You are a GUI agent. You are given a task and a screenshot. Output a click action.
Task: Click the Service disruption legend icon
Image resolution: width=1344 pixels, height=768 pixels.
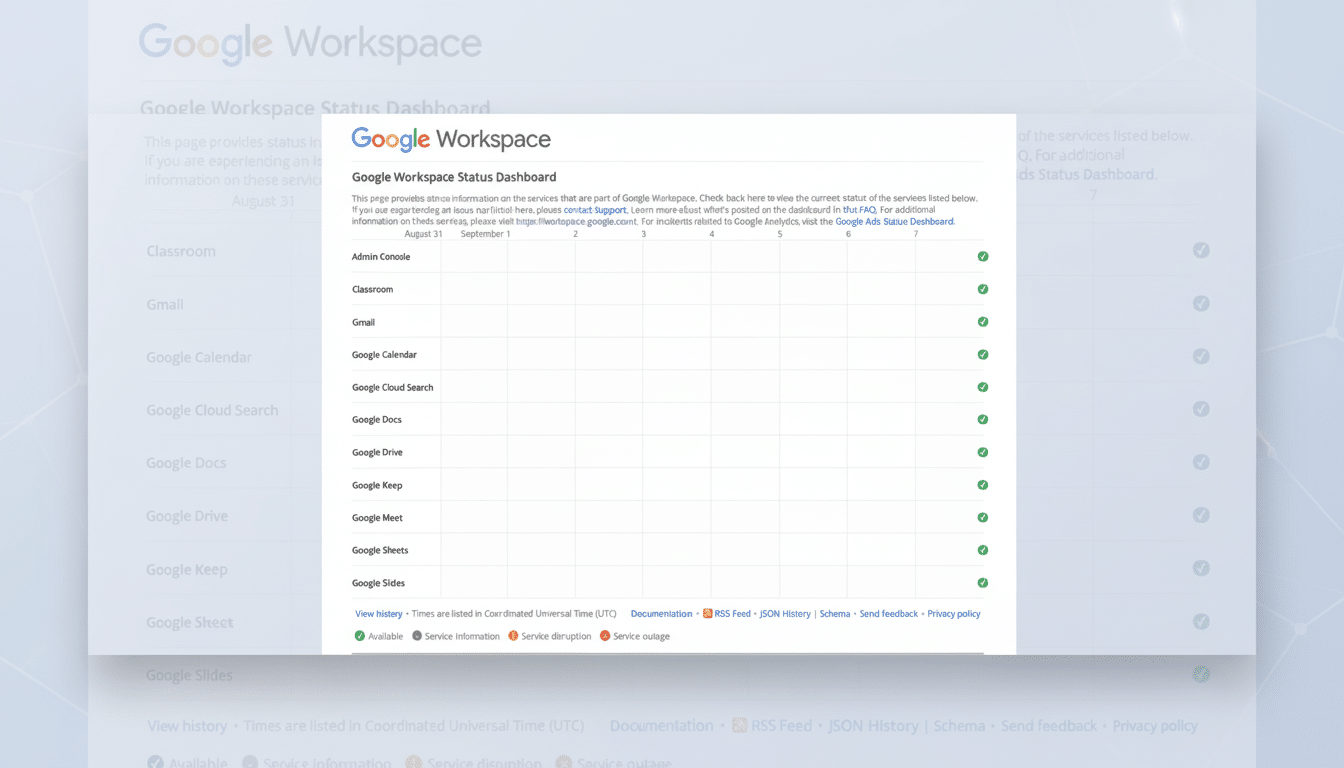click(x=514, y=635)
